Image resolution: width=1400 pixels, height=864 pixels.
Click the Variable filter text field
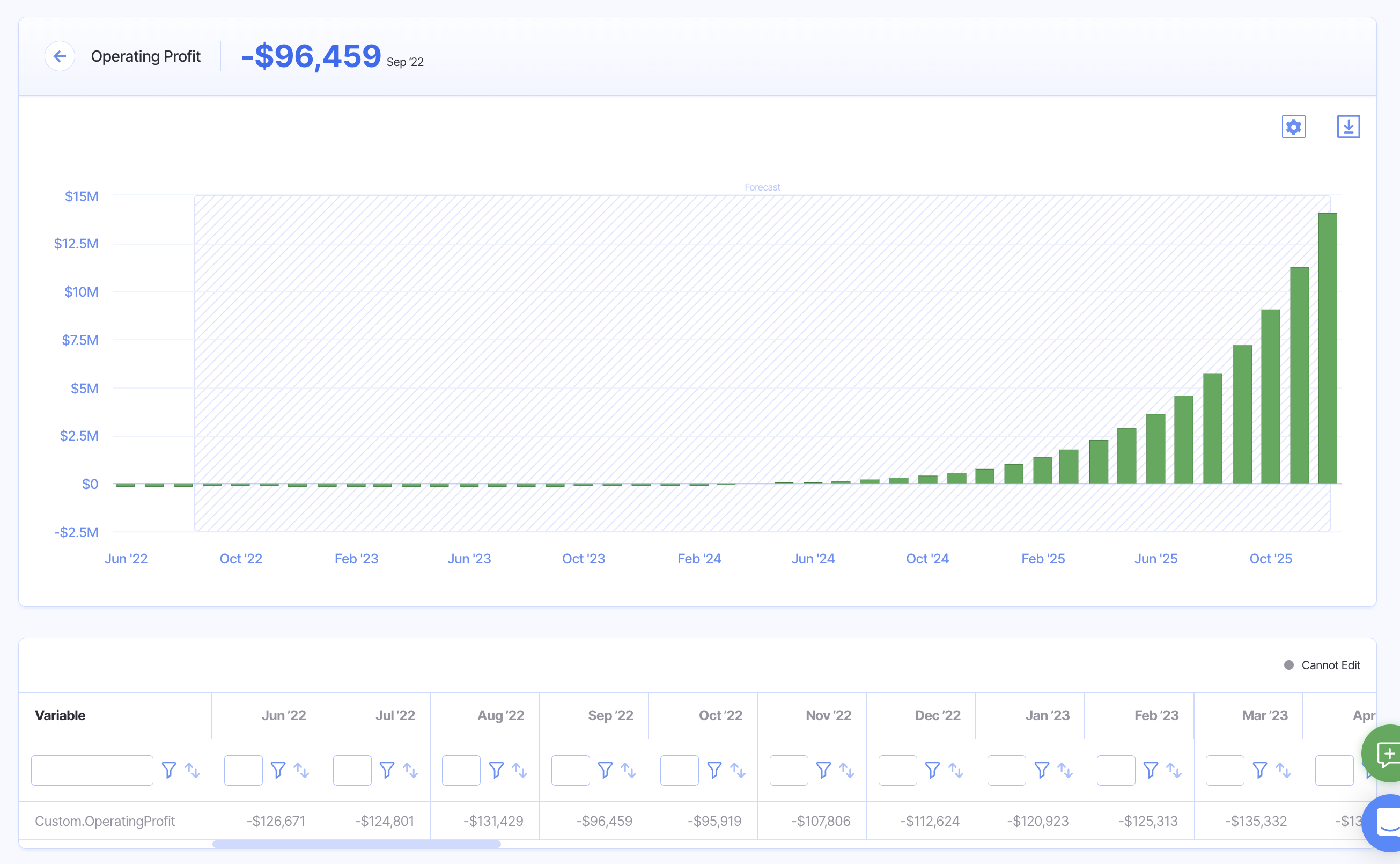pyautogui.click(x=92, y=770)
